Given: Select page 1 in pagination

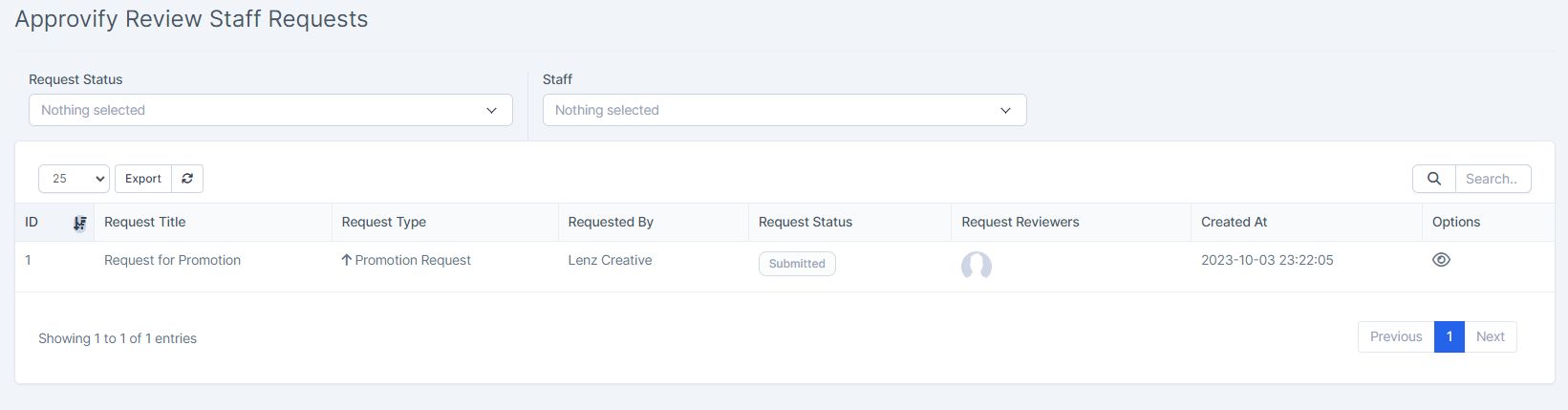Looking at the screenshot, I should (x=1450, y=336).
